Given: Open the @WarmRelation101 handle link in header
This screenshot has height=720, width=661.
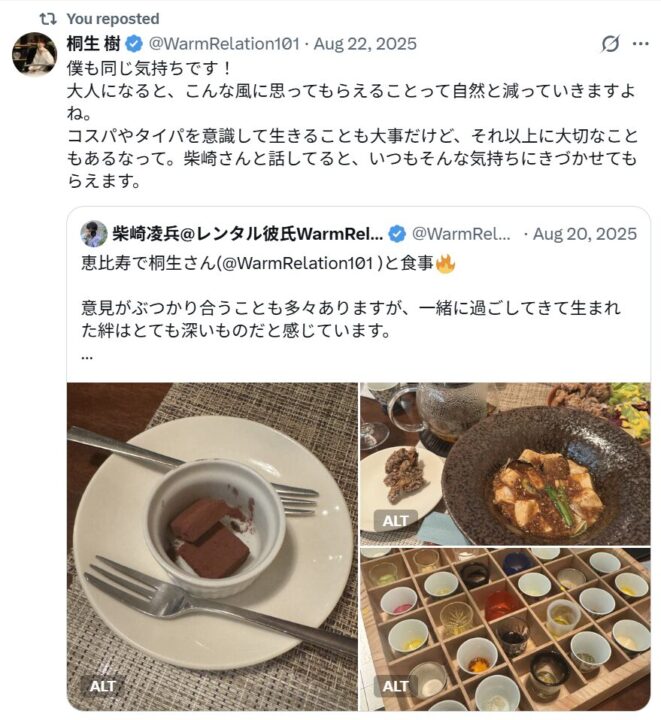Looking at the screenshot, I should tap(224, 44).
